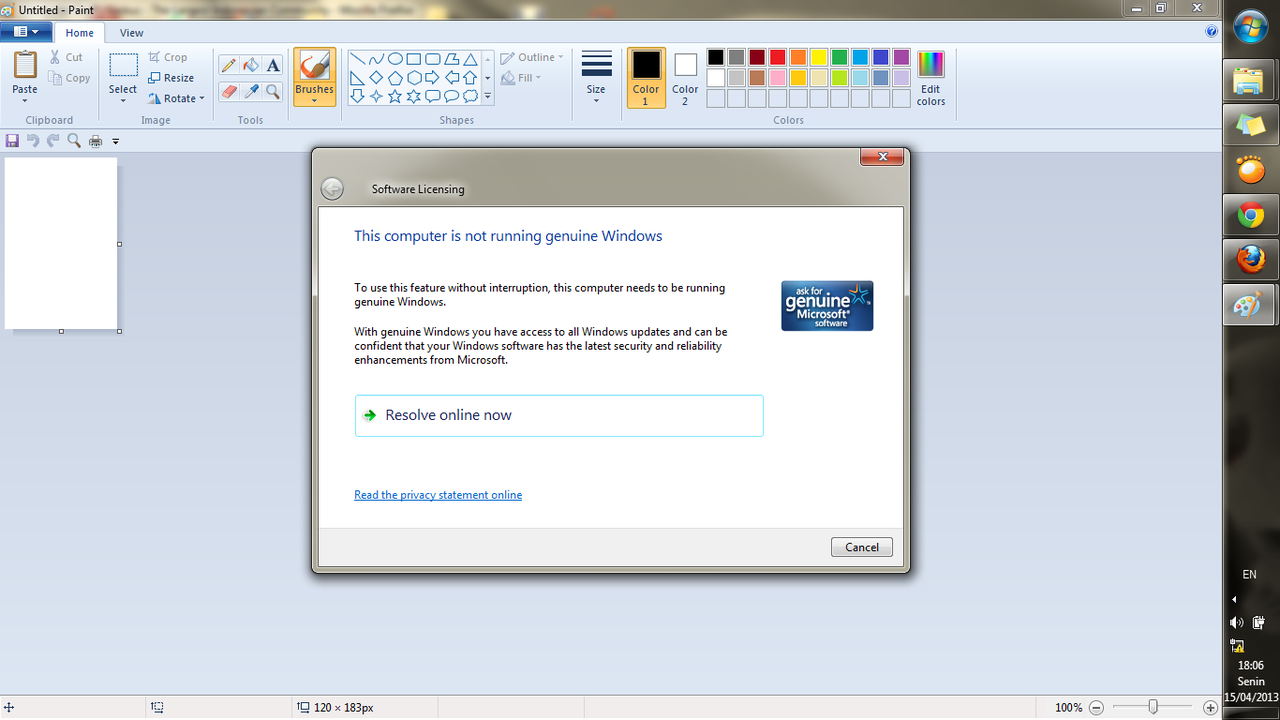1280x720 pixels.
Task: Open Firefox from the taskbar
Action: click(1250, 260)
